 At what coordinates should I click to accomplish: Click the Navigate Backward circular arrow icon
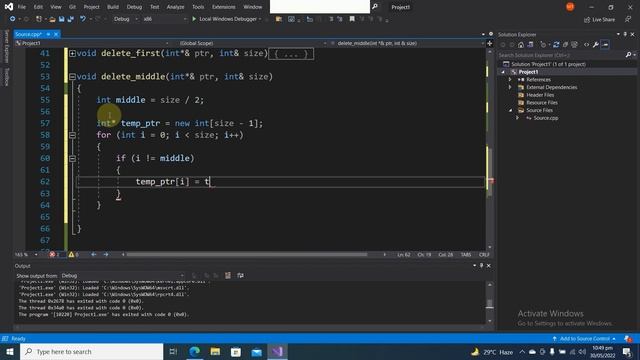(x=13, y=19)
